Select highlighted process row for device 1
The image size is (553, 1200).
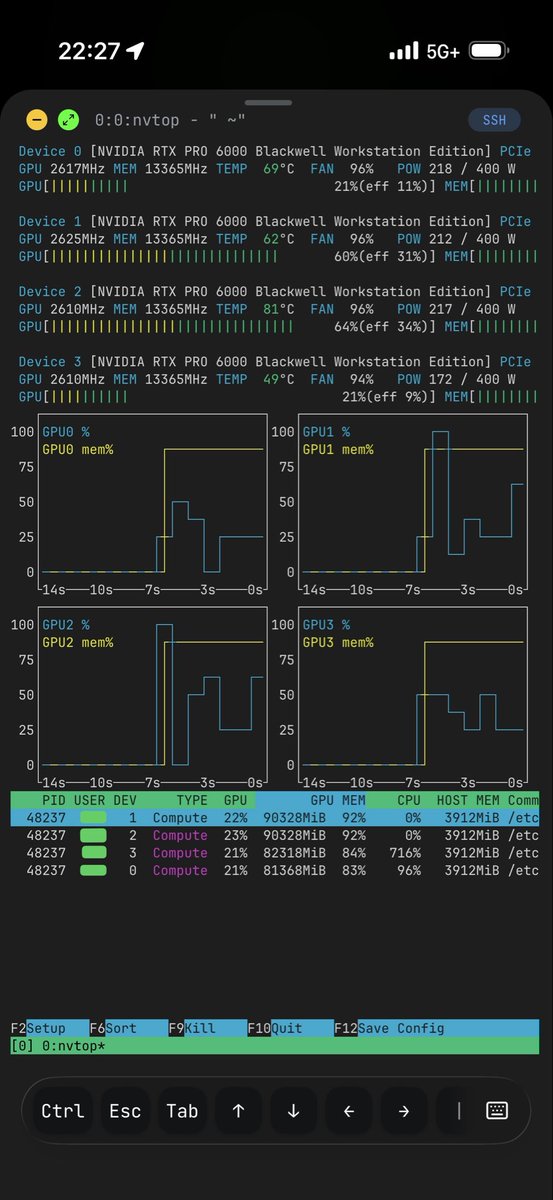pyautogui.click(x=275, y=818)
